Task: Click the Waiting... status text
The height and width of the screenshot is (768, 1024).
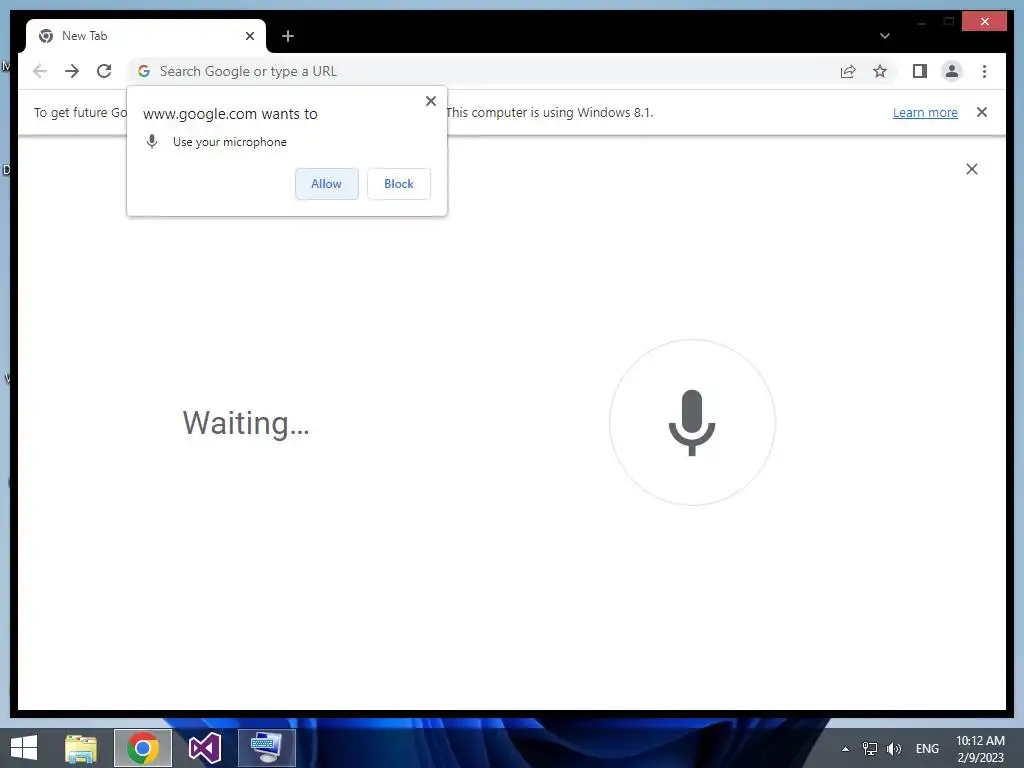Action: 246,423
